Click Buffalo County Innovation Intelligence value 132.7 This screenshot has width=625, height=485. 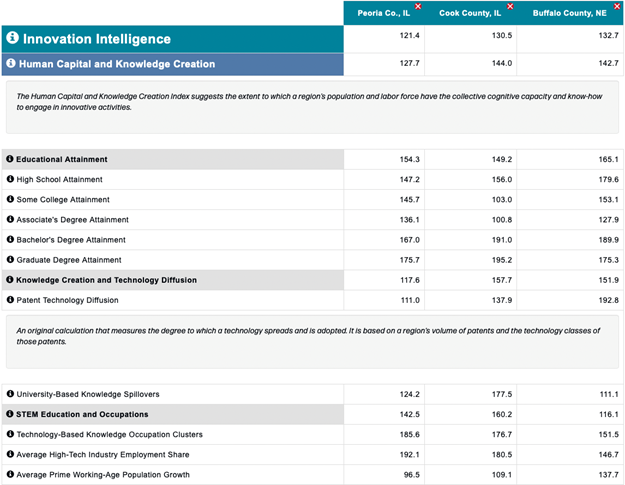(609, 35)
